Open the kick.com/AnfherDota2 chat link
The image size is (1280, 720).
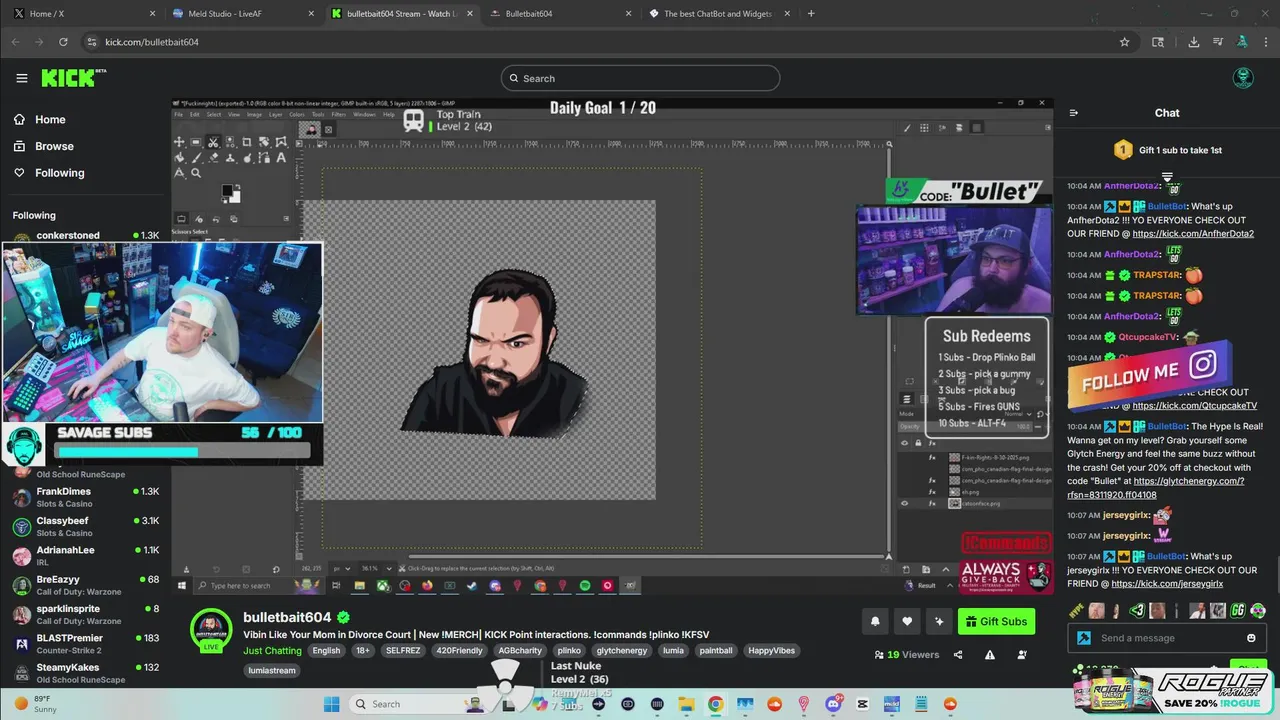[1193, 234]
